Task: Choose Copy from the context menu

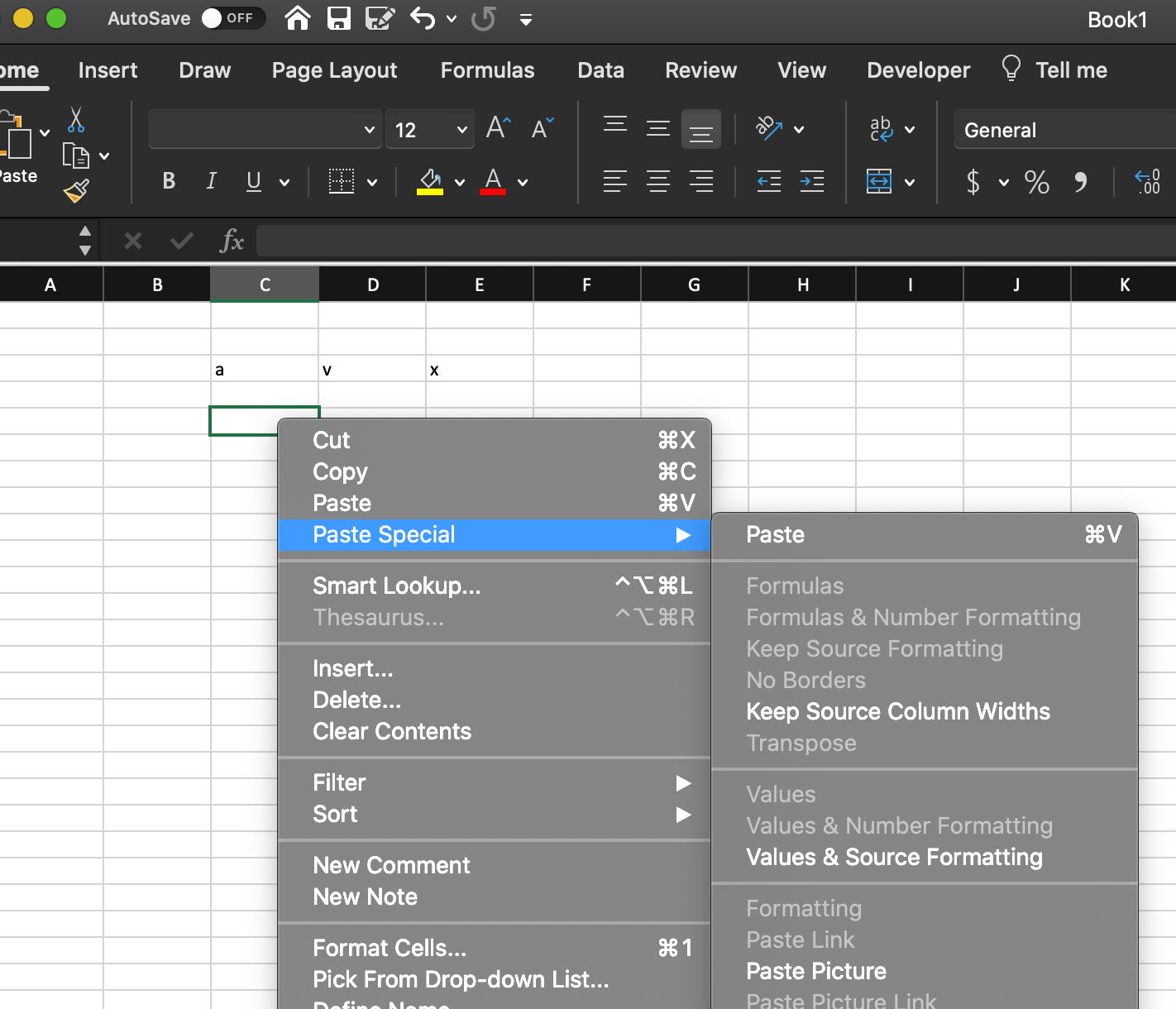Action: point(495,471)
